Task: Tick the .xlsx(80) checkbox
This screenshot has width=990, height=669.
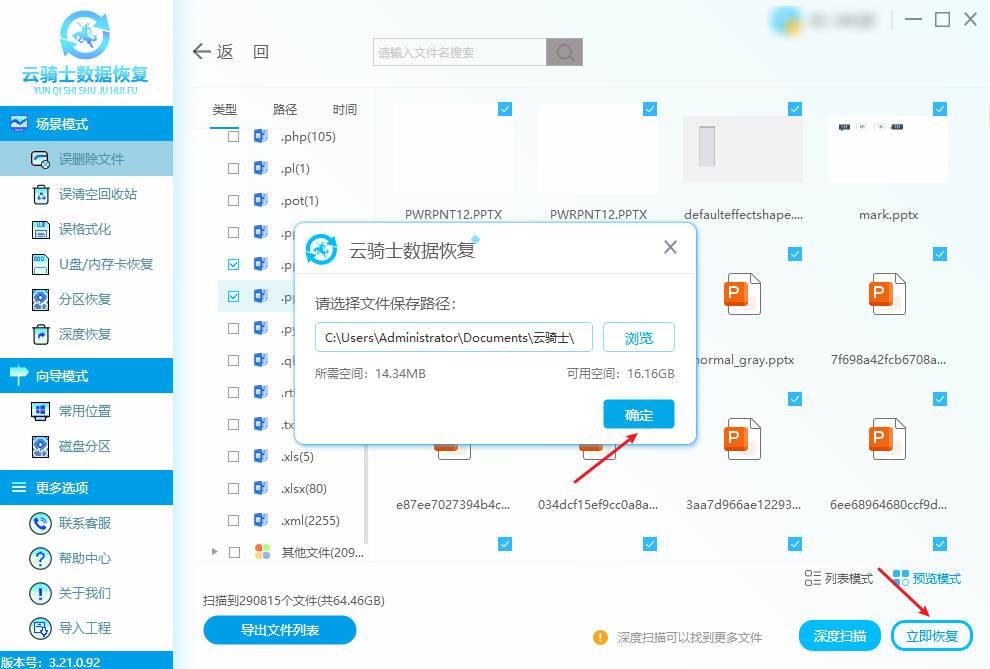Action: click(x=234, y=488)
